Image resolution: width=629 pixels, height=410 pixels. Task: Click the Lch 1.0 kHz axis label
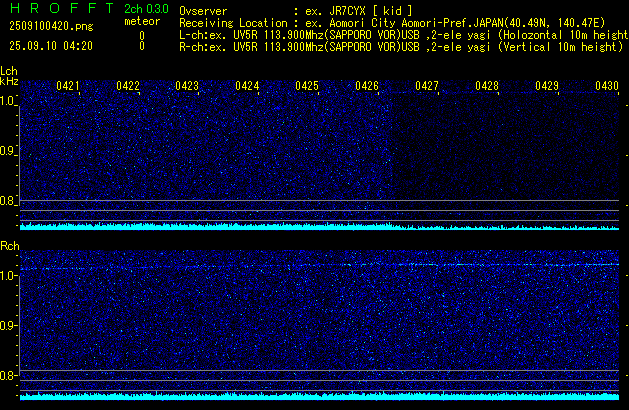(x=7, y=101)
